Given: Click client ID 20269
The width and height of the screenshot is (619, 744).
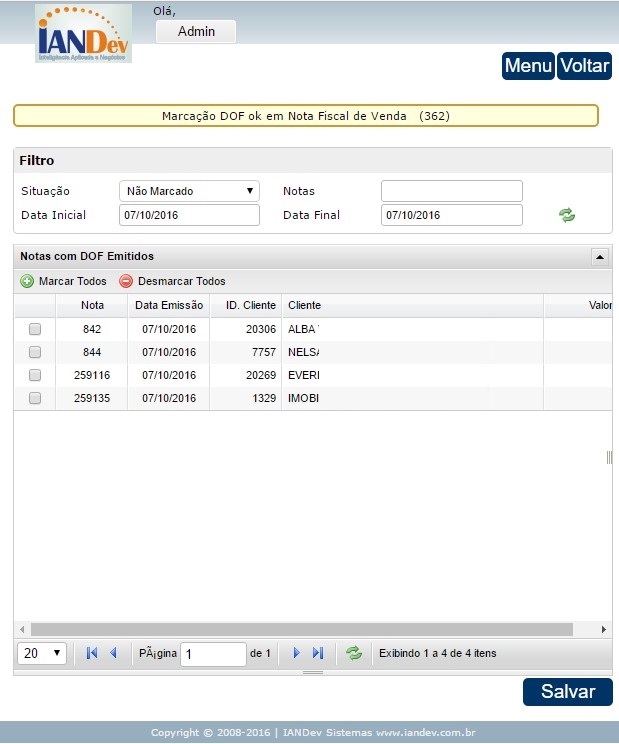Looking at the screenshot, I should [x=261, y=375].
